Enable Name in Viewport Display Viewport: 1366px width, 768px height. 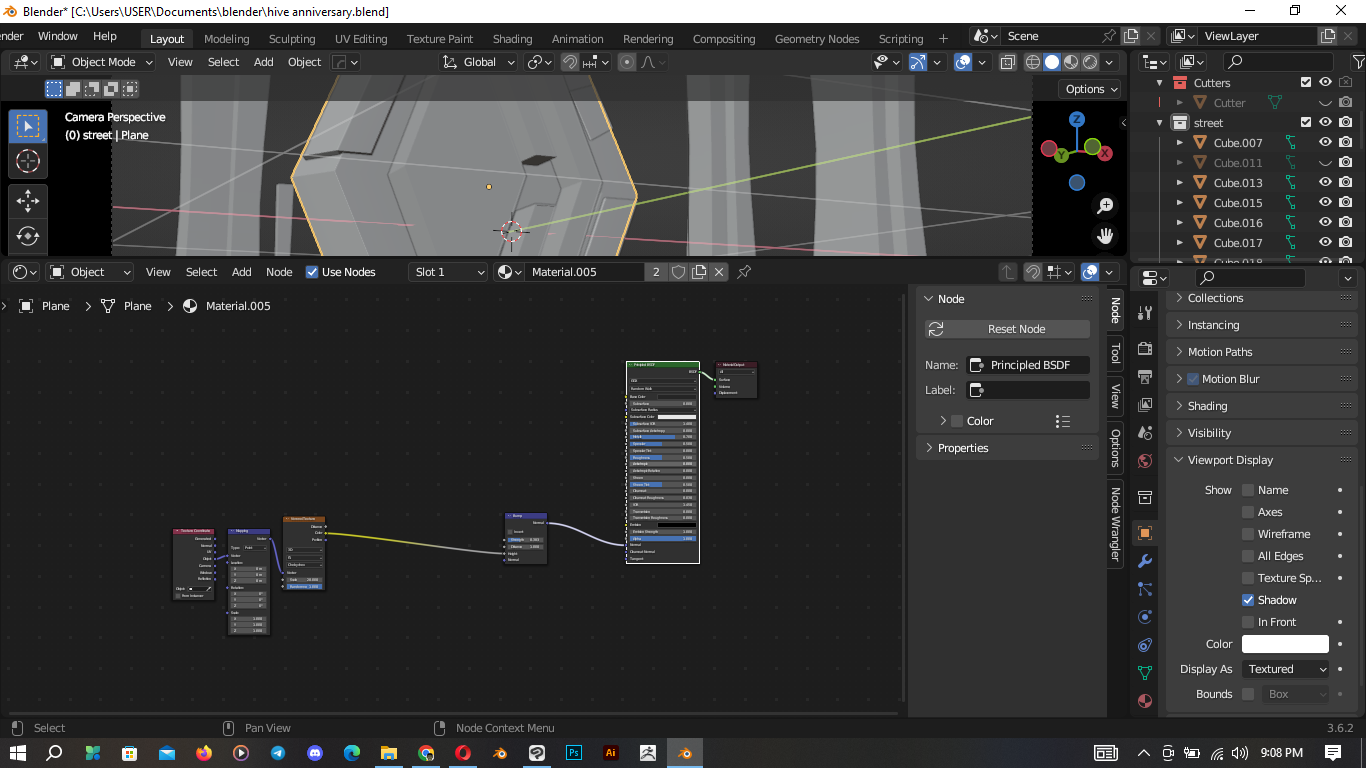(x=1248, y=490)
